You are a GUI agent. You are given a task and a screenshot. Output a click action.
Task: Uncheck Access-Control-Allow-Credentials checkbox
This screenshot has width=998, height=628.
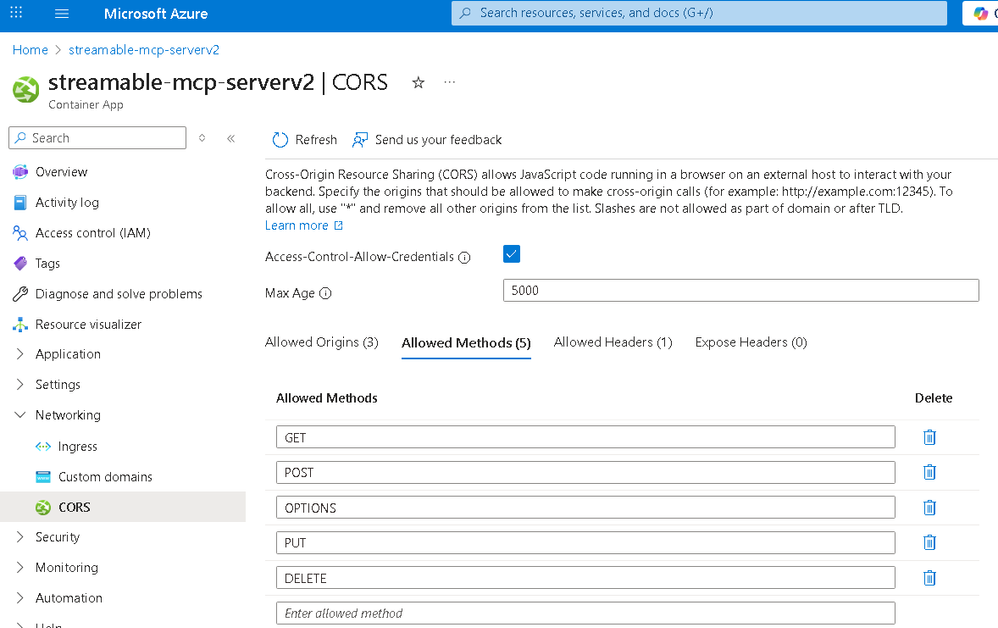point(512,255)
